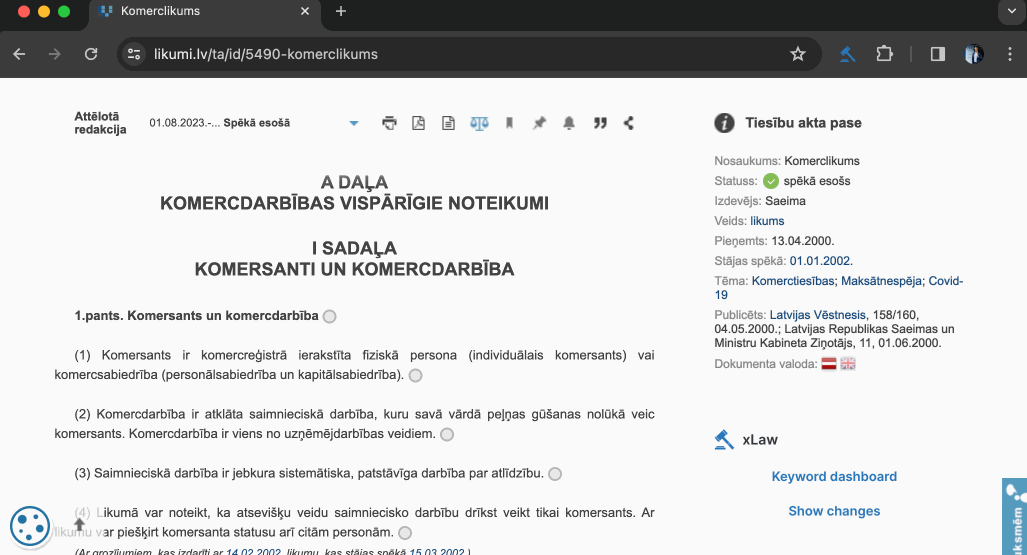Click the scroll-to-top arrow icon
The width and height of the screenshot is (1027, 555).
click(x=79, y=524)
